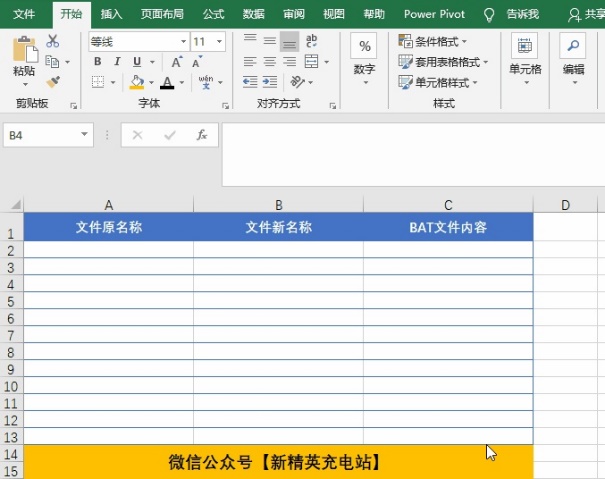Open the 文件 File tab

coord(24,14)
